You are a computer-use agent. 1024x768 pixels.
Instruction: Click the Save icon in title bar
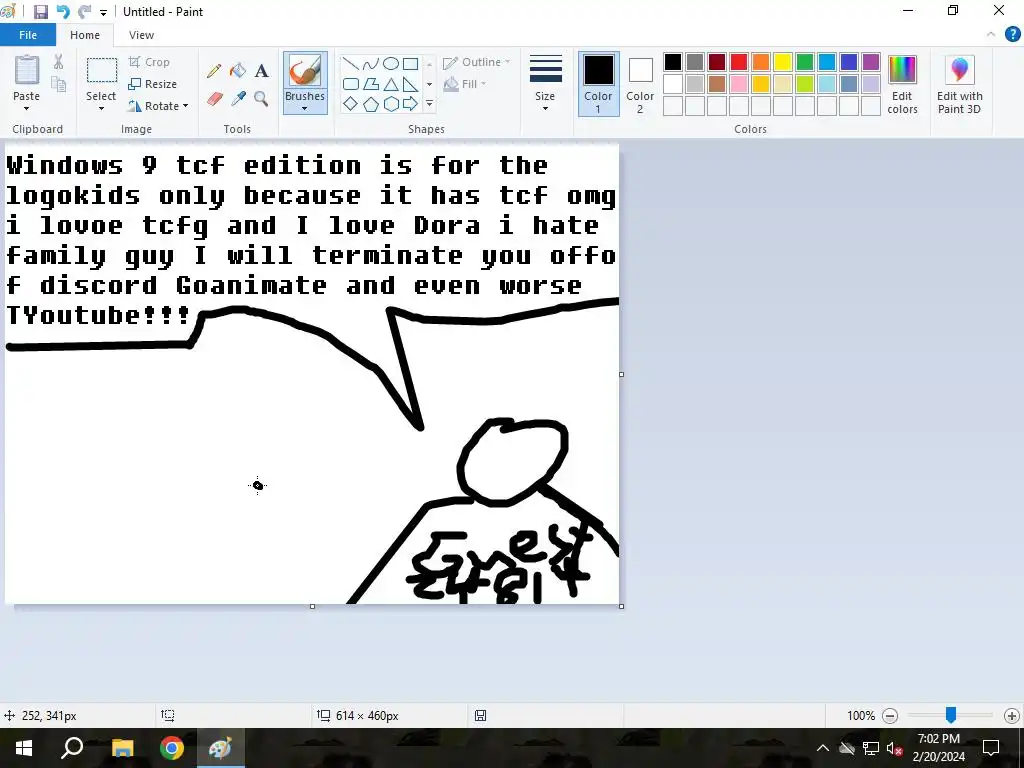coord(40,12)
